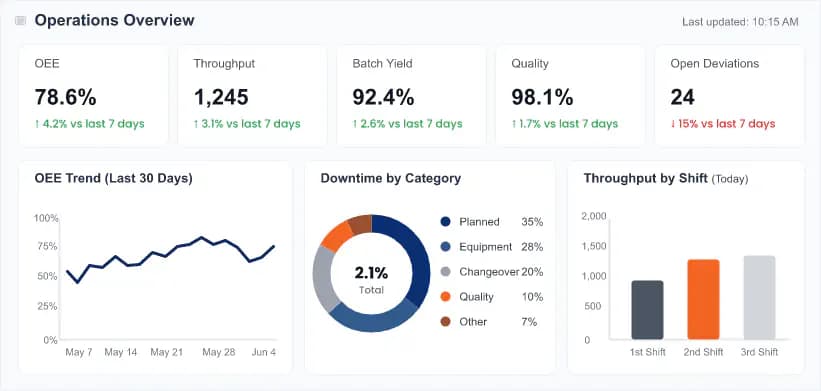Click the 3.1% vs last 7 days change
Image resolution: width=821 pixels, height=391 pixels.
(247, 124)
